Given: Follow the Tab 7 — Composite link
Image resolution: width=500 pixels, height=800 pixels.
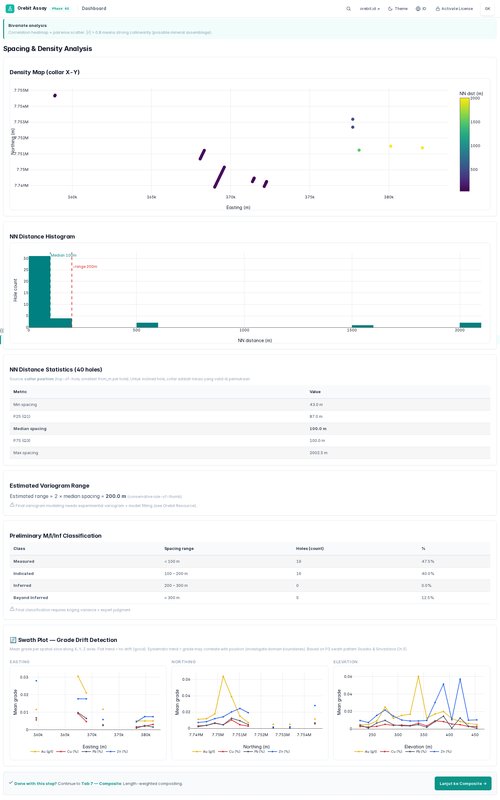Looking at the screenshot, I should (x=101, y=783).
